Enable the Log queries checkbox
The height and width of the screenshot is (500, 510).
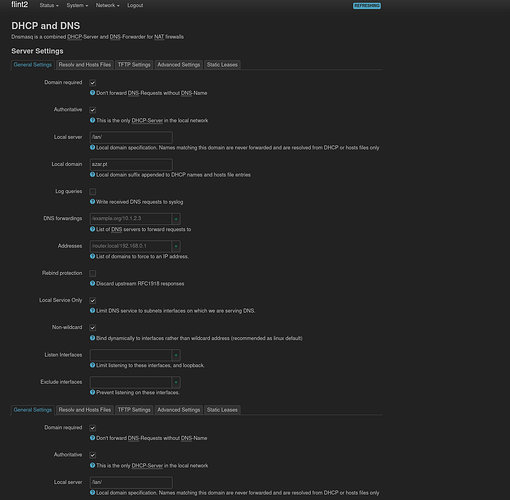click(93, 192)
